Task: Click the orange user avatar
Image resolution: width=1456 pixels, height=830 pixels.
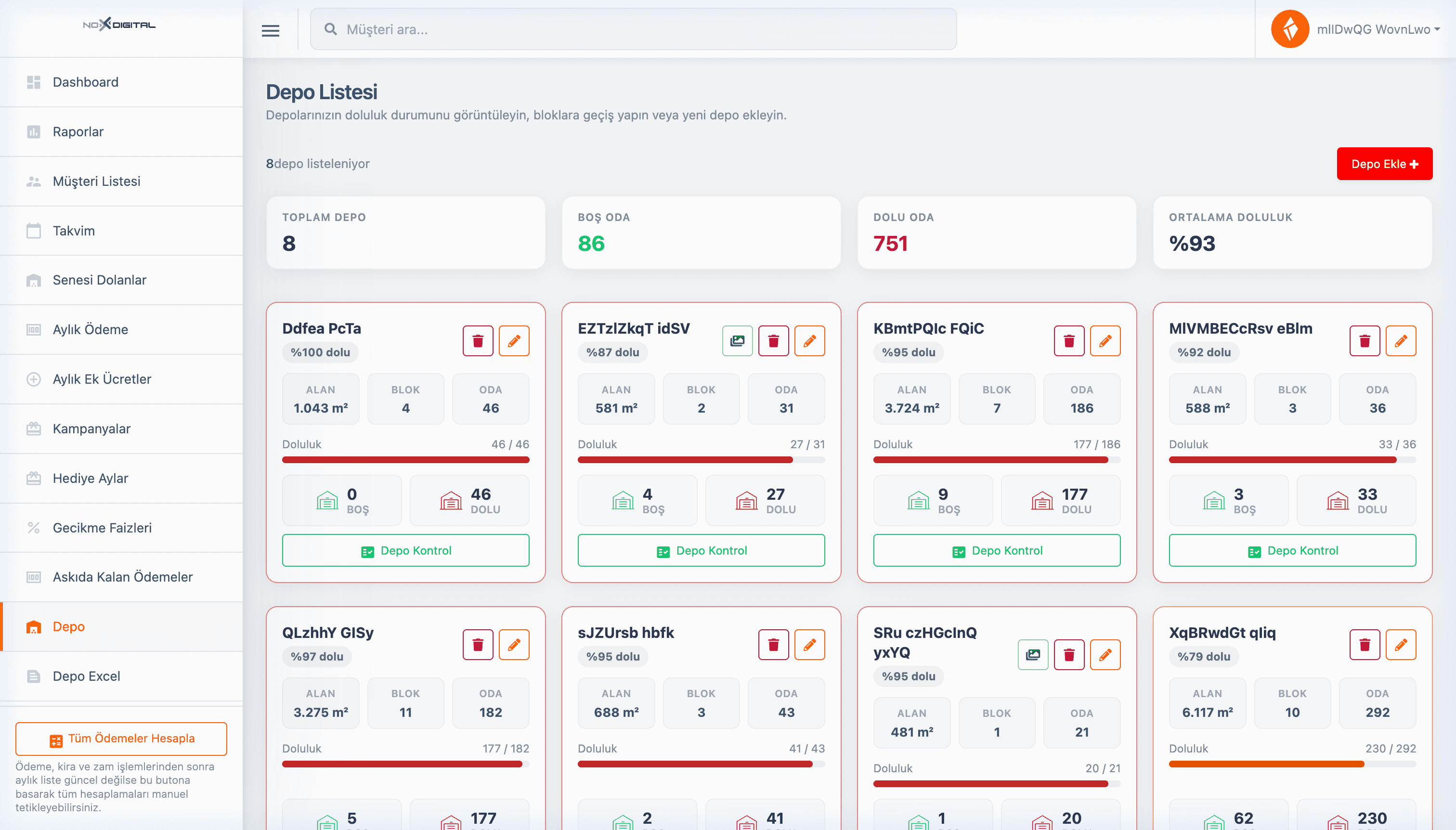Action: tap(1289, 29)
